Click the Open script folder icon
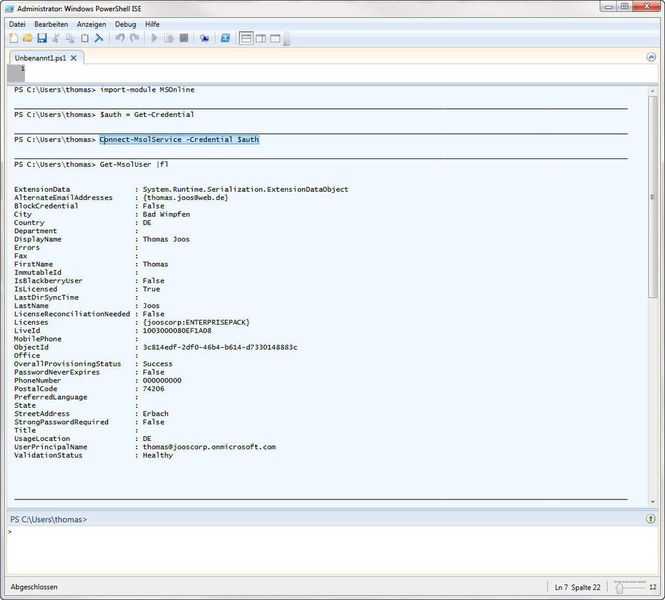This screenshot has width=665, height=600. tap(28, 39)
